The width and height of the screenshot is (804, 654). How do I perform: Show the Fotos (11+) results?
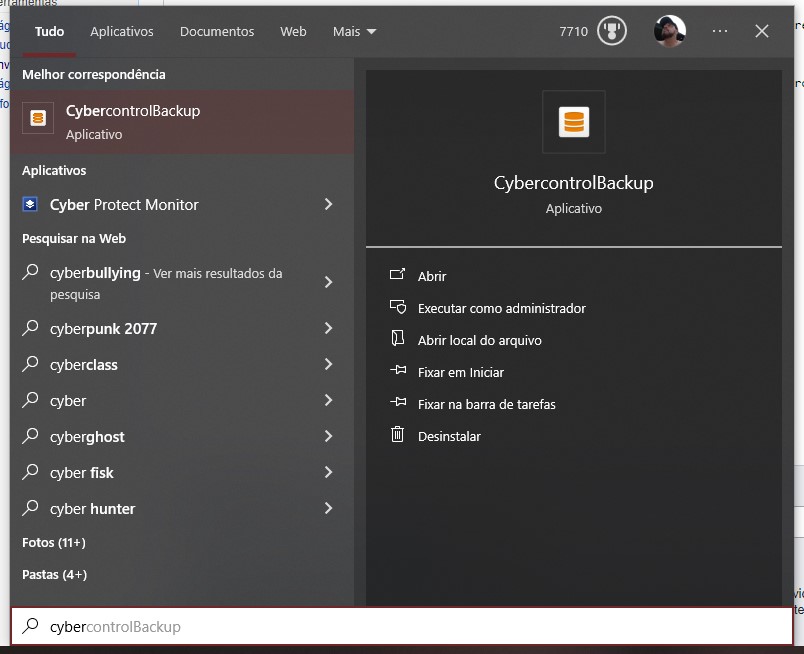point(54,542)
